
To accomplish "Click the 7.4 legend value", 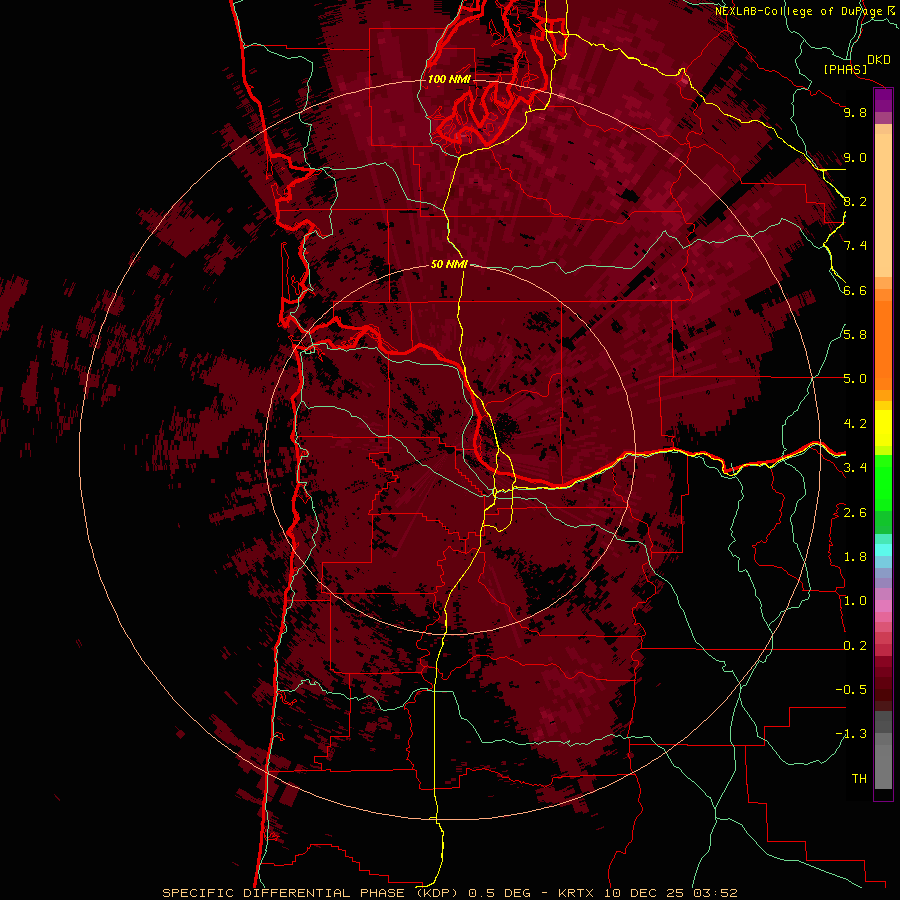I will point(855,246).
